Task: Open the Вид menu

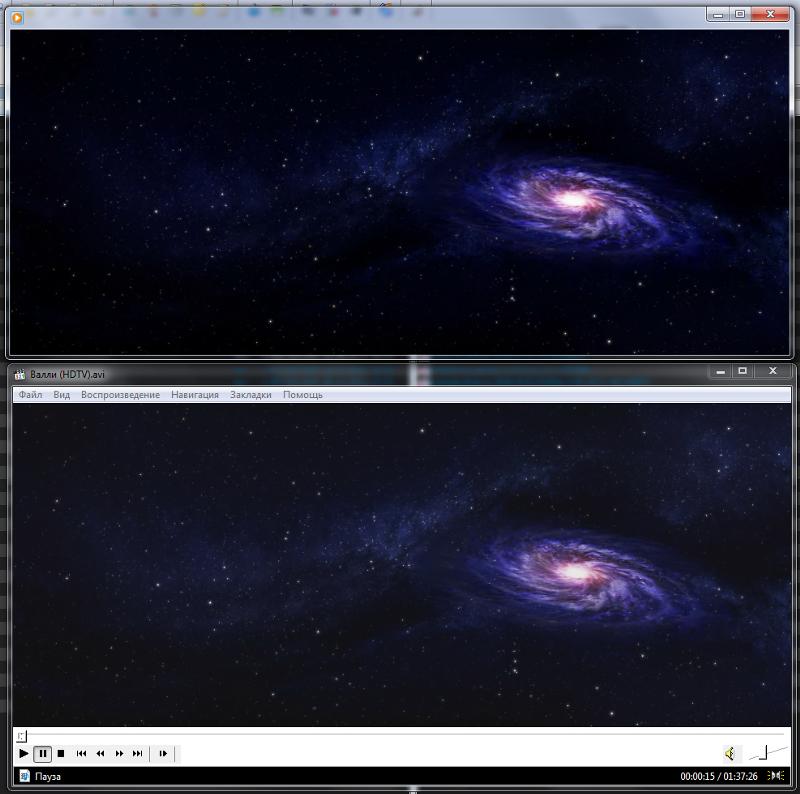Action: 62,395
